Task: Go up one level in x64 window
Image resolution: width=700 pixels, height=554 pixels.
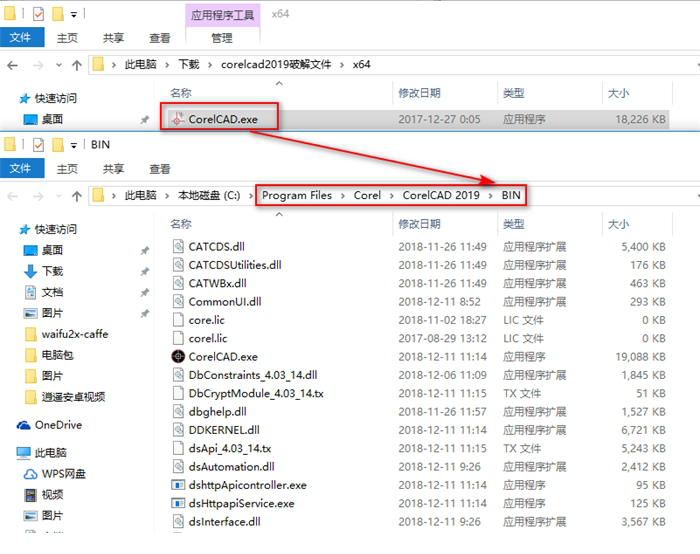Action: click(x=77, y=65)
